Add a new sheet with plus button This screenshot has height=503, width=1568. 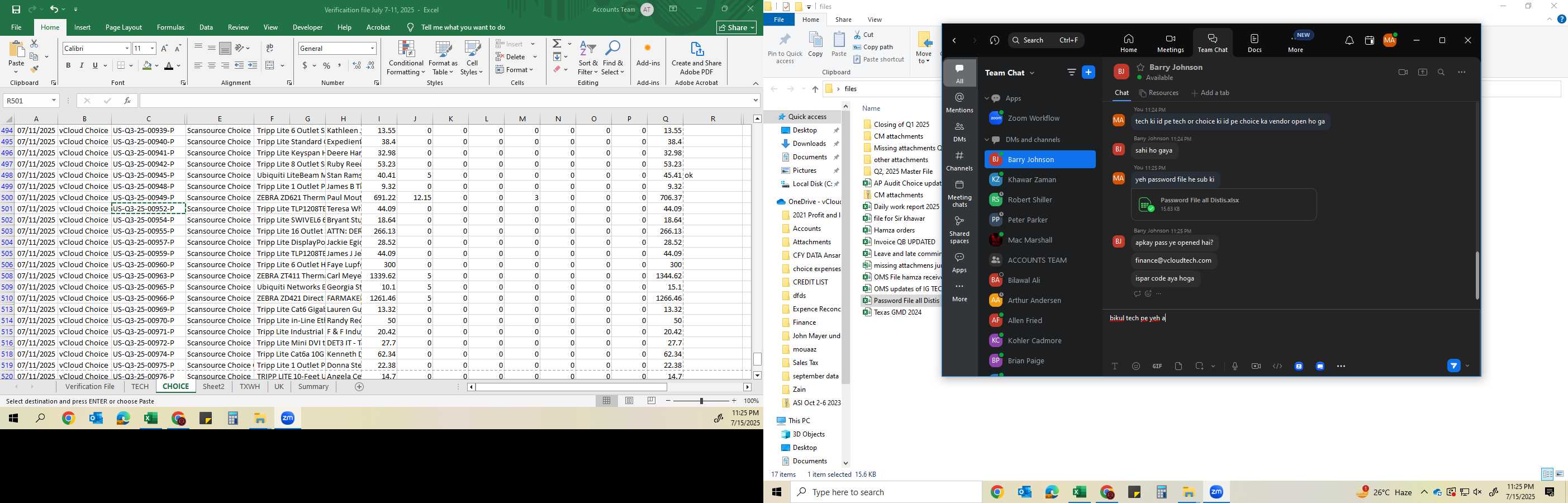[x=359, y=387]
